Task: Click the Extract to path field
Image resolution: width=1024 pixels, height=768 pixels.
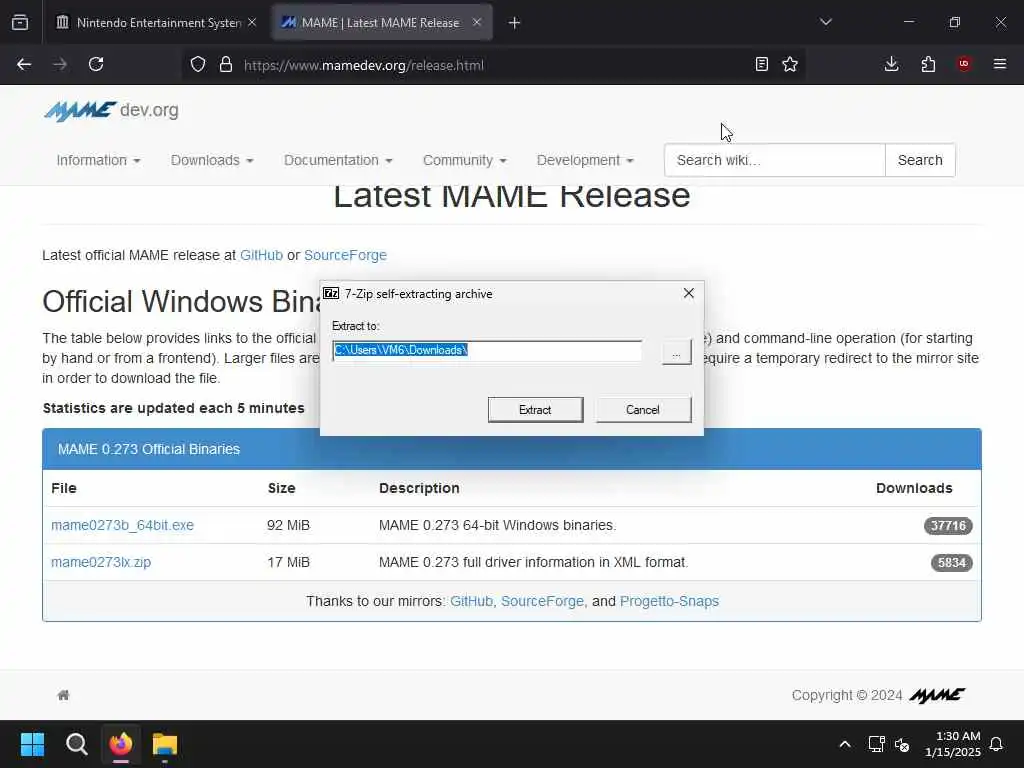Action: click(x=487, y=351)
